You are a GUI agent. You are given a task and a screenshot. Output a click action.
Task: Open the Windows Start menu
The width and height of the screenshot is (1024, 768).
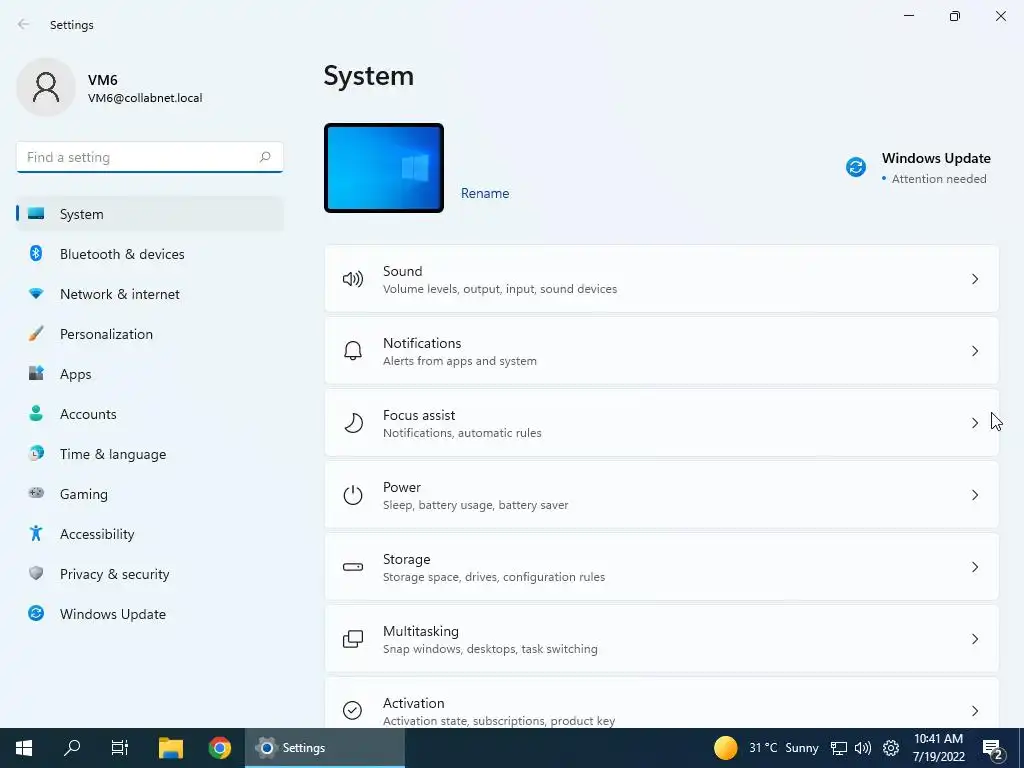24,748
